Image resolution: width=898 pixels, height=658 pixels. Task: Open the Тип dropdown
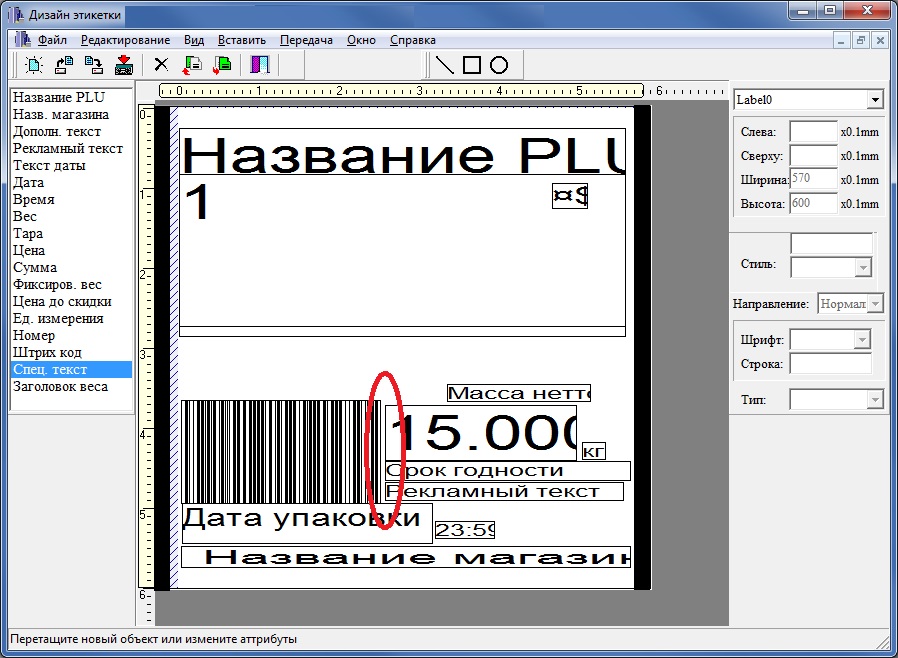pyautogui.click(x=875, y=400)
